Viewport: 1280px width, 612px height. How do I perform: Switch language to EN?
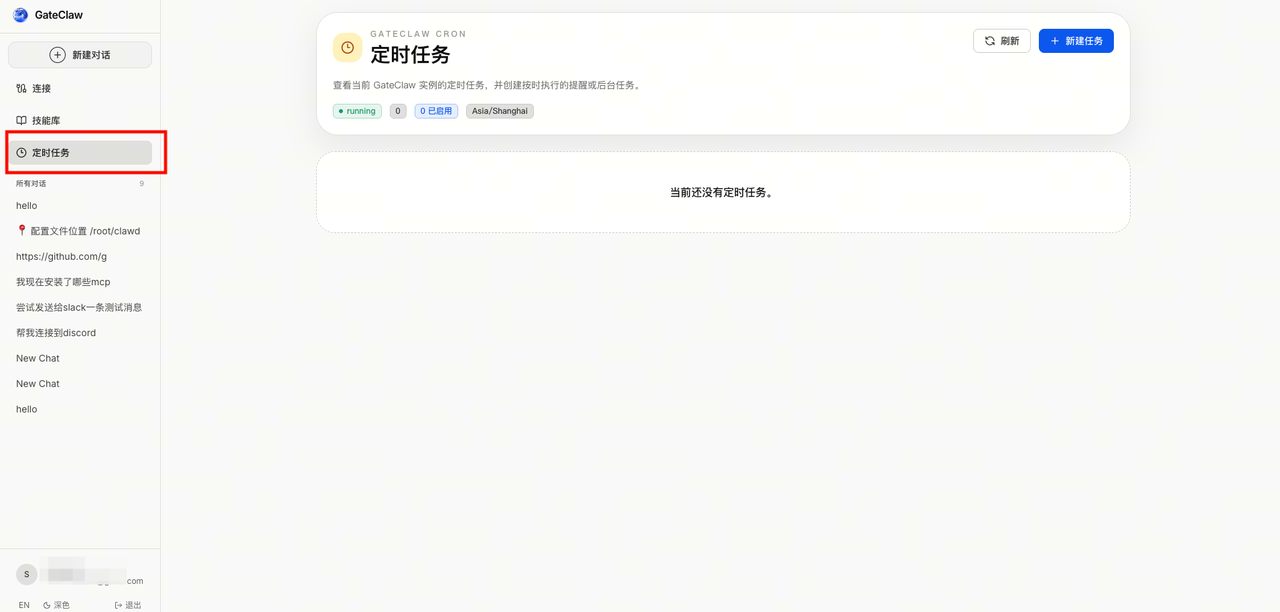coord(24,605)
